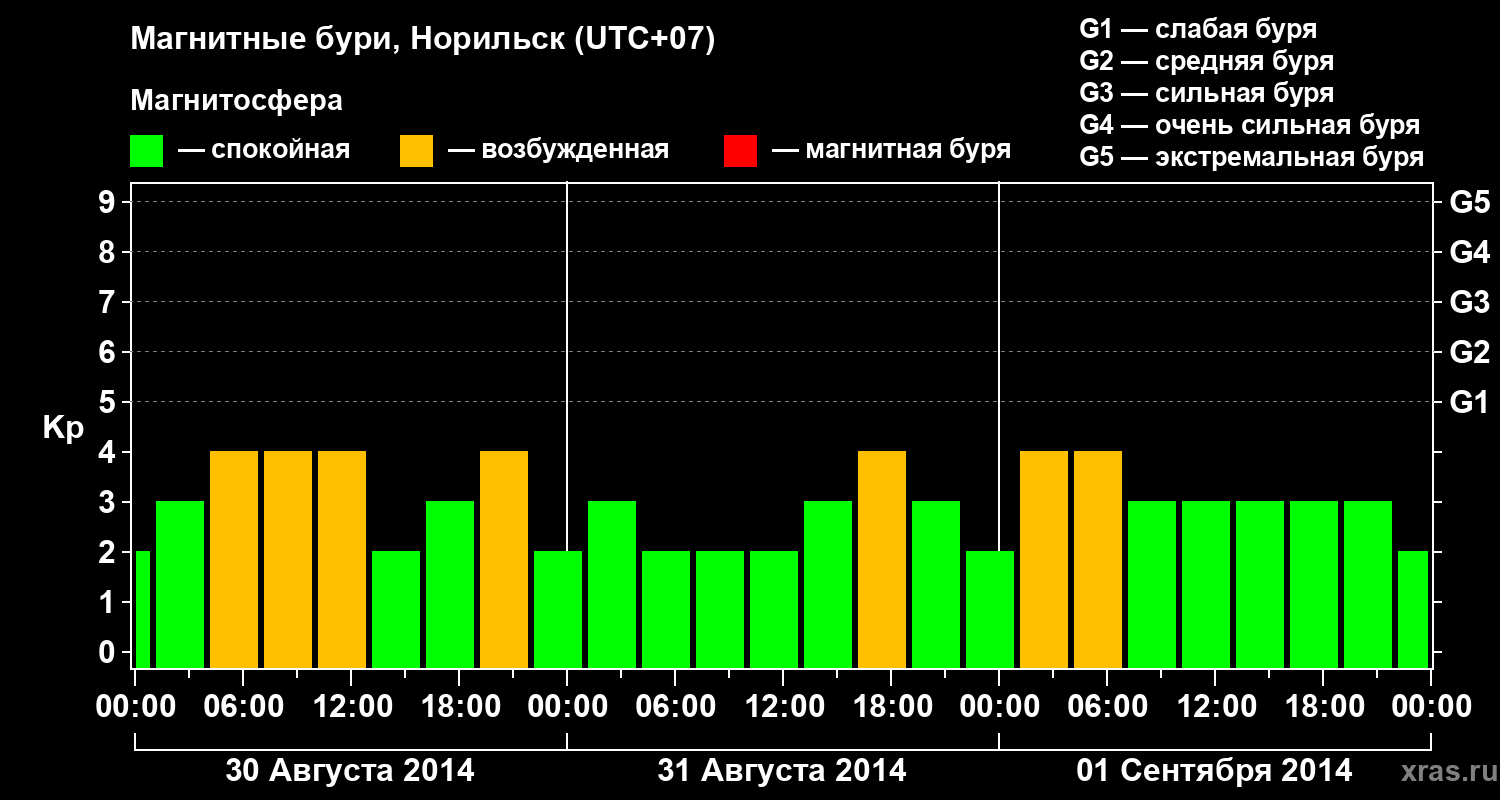Screen dimensions: 1500x800
Task: Click the '30 Августа 2014' date label
Action: [350, 771]
